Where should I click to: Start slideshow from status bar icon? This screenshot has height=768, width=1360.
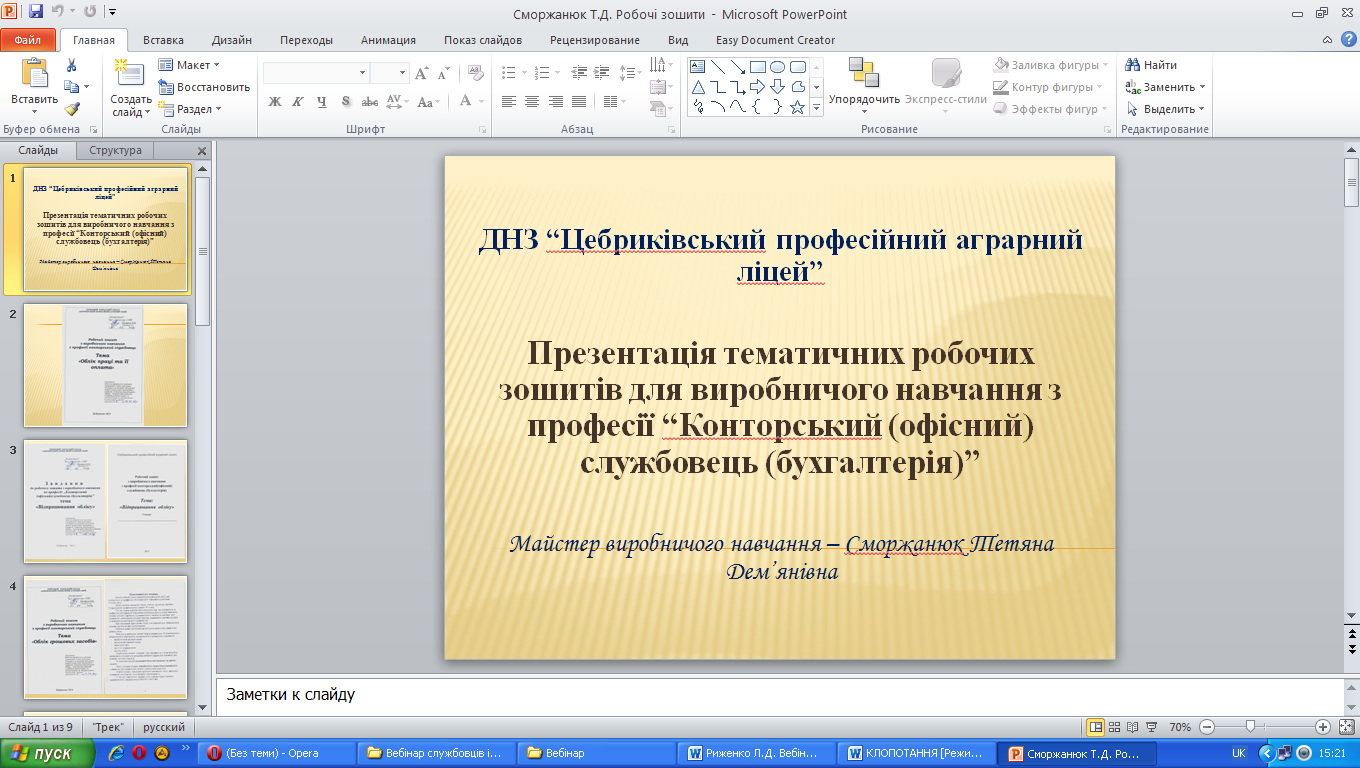[1152, 727]
